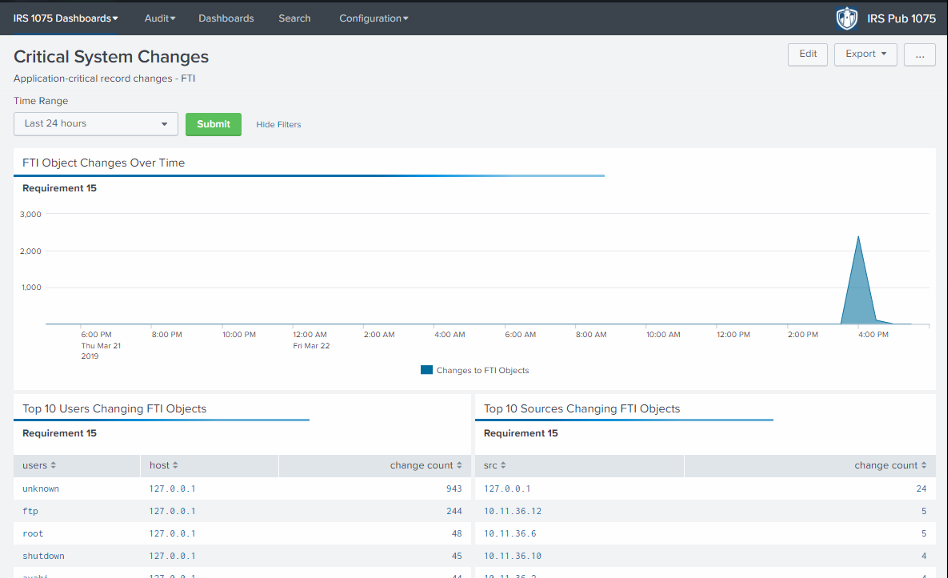The width and height of the screenshot is (948, 578).
Task: Open Search from the navigation bar
Action: (294, 18)
